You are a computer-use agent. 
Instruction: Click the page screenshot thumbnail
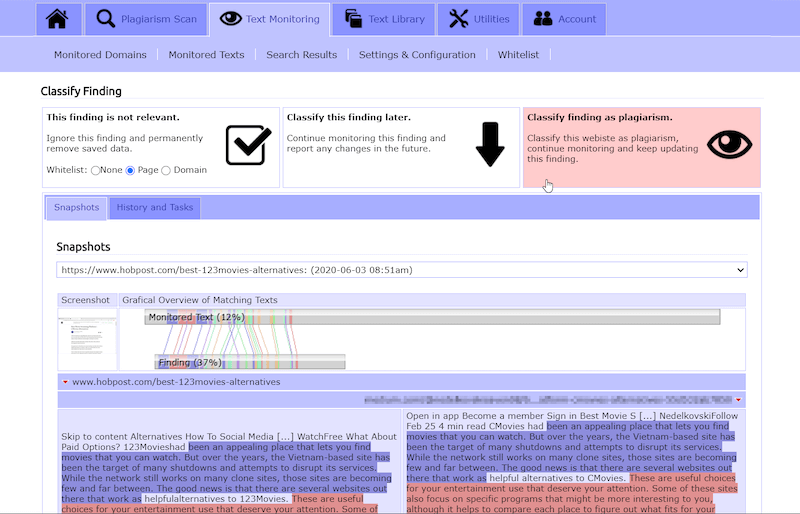[x=87, y=337]
